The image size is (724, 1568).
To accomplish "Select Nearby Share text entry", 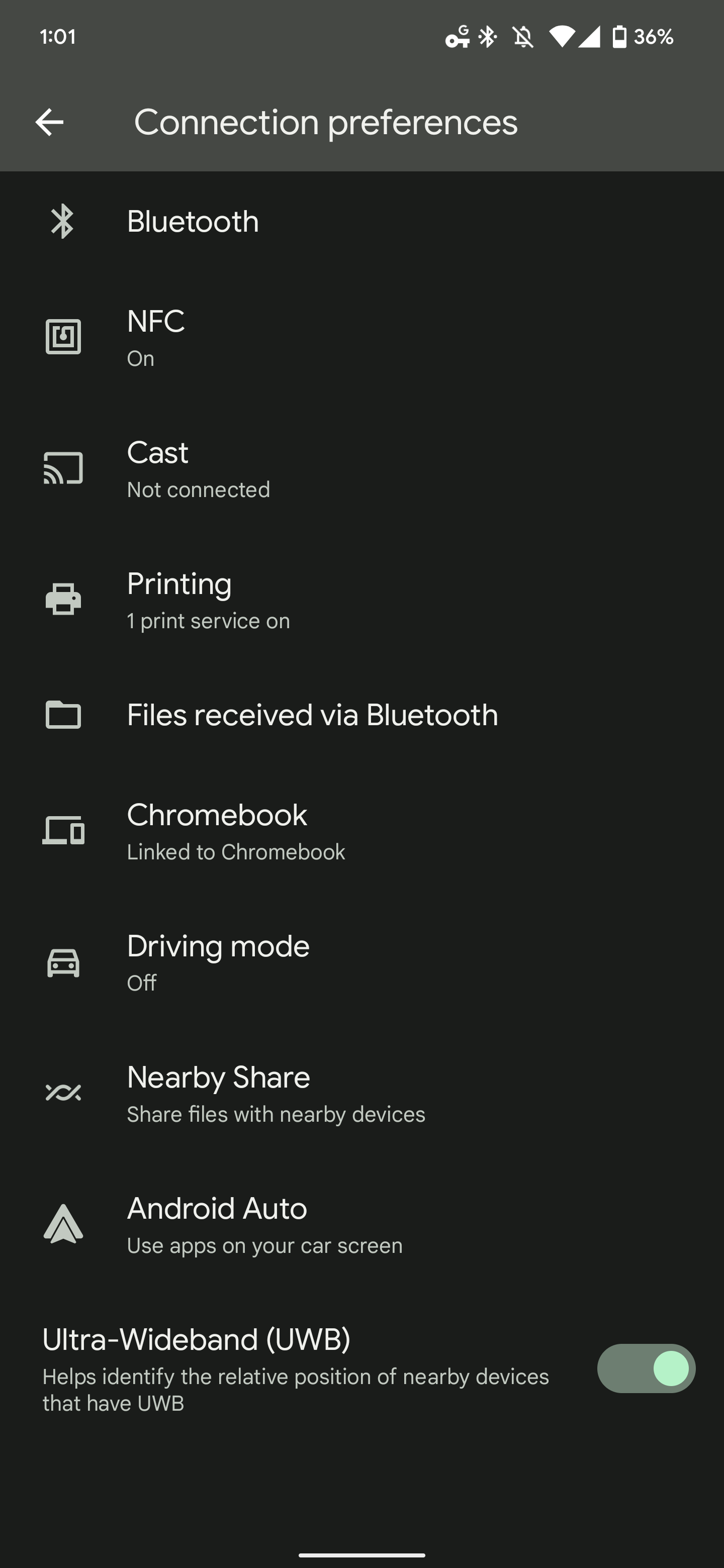I will (218, 1078).
